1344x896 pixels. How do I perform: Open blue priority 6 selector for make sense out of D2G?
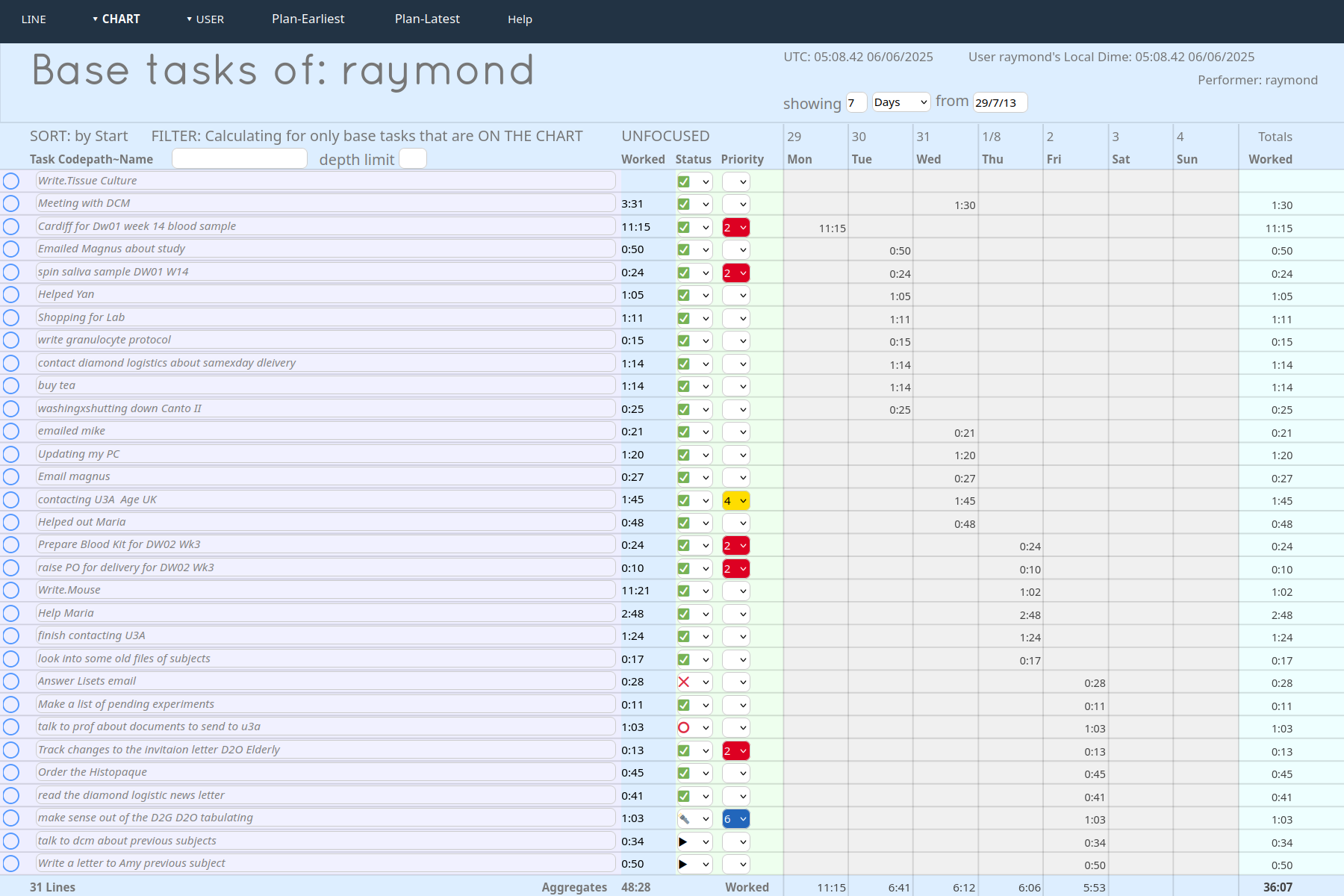point(735,818)
